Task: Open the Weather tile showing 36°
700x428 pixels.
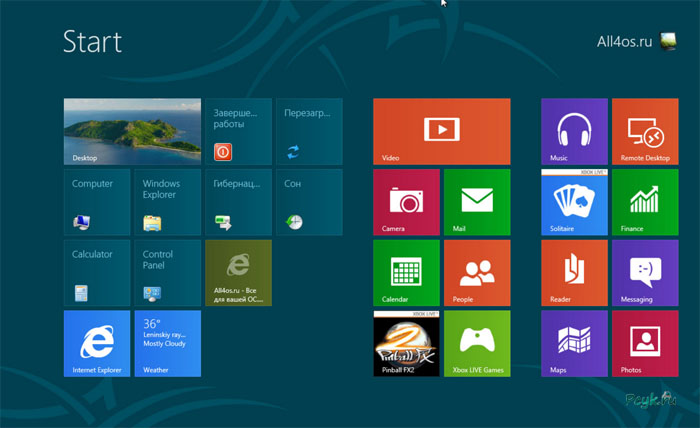Action: (x=168, y=344)
